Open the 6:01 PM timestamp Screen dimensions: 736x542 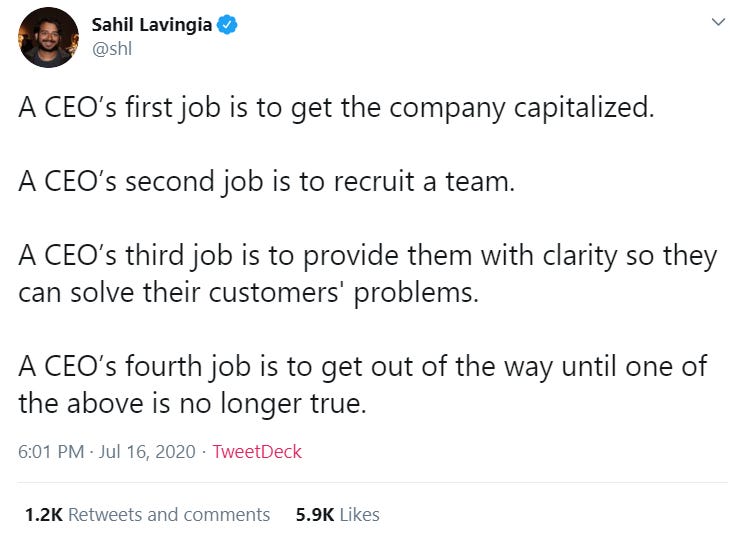(51, 451)
